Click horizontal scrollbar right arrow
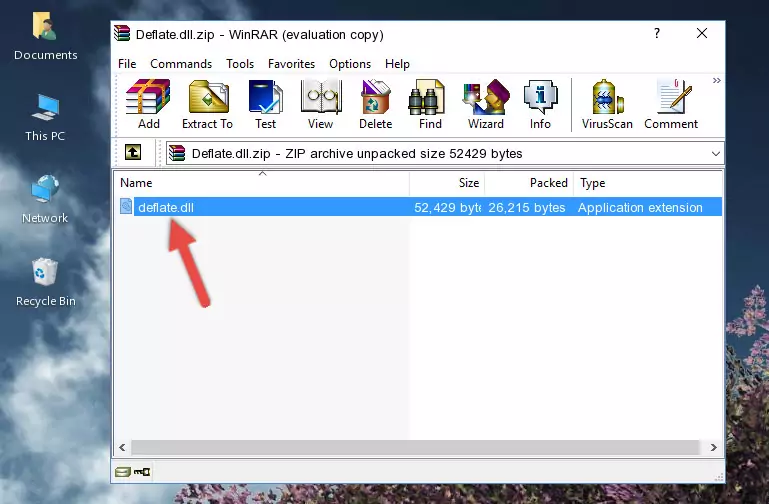The image size is (769, 504). point(714,447)
